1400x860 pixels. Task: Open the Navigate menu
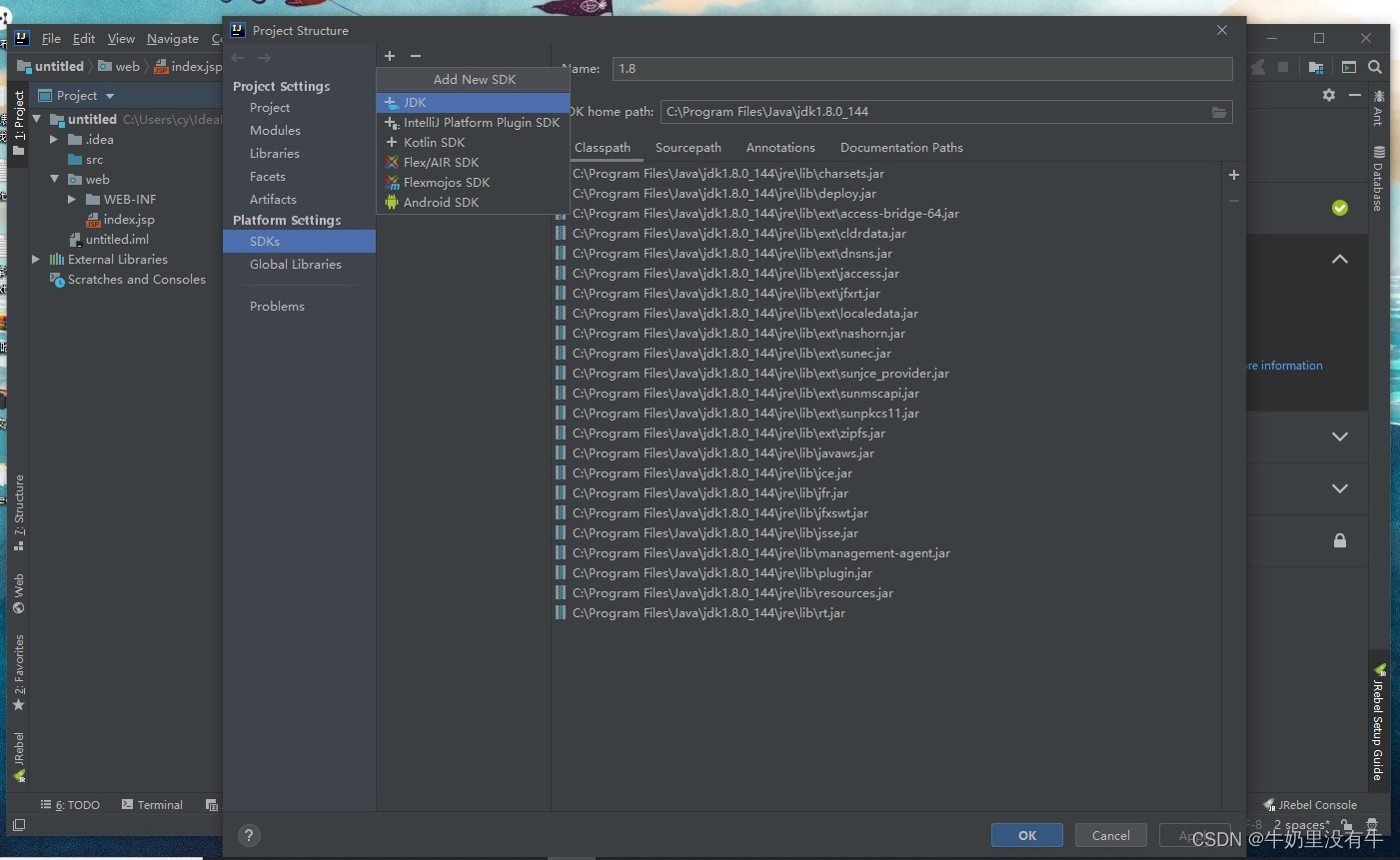pos(173,39)
